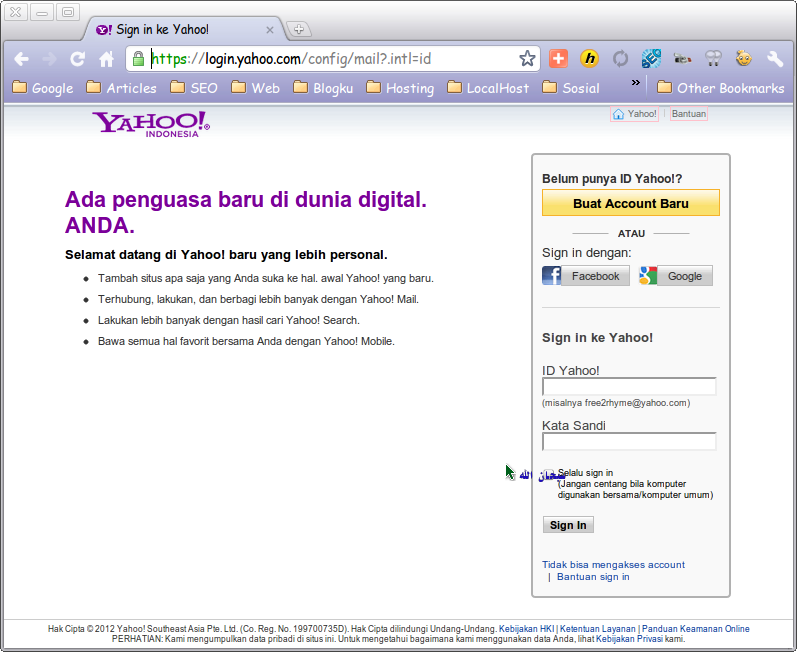This screenshot has height=652, width=797.
Task: Click the green padlock security icon
Action: (138, 59)
